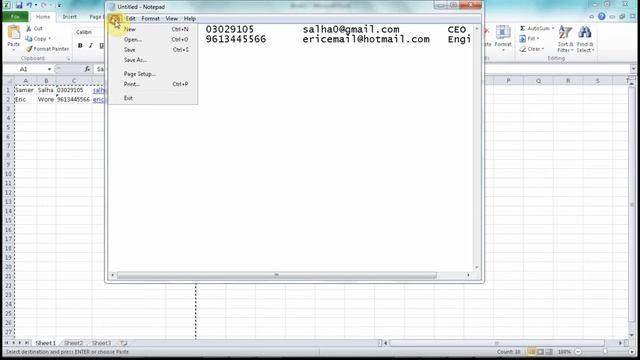Expand the Clear dropdown arrow

click(543, 49)
